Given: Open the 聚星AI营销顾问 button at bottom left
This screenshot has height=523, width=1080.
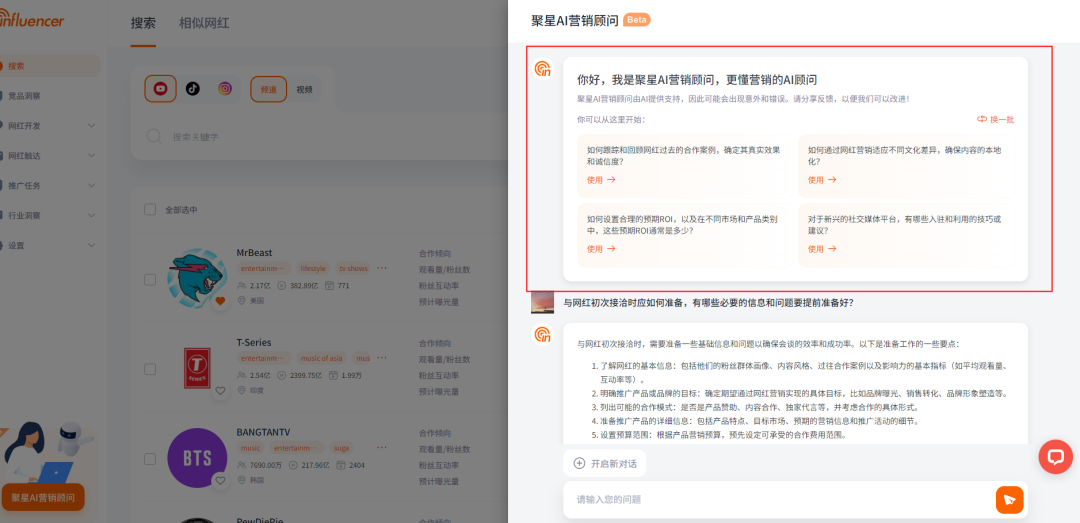Looking at the screenshot, I should tap(43, 497).
